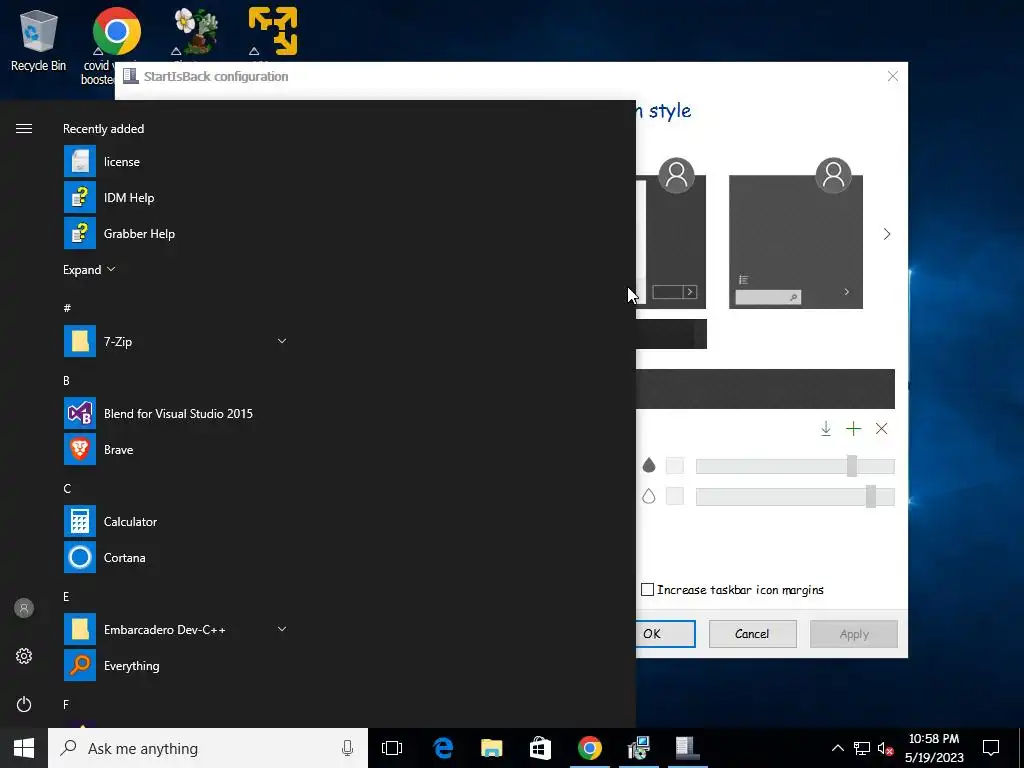Open the network tray icon

pyautogui.click(x=861, y=749)
